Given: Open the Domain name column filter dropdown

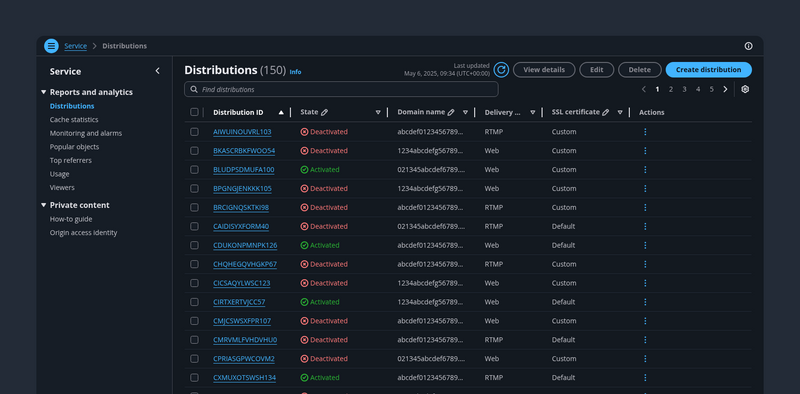Looking at the screenshot, I should pyautogui.click(x=465, y=112).
